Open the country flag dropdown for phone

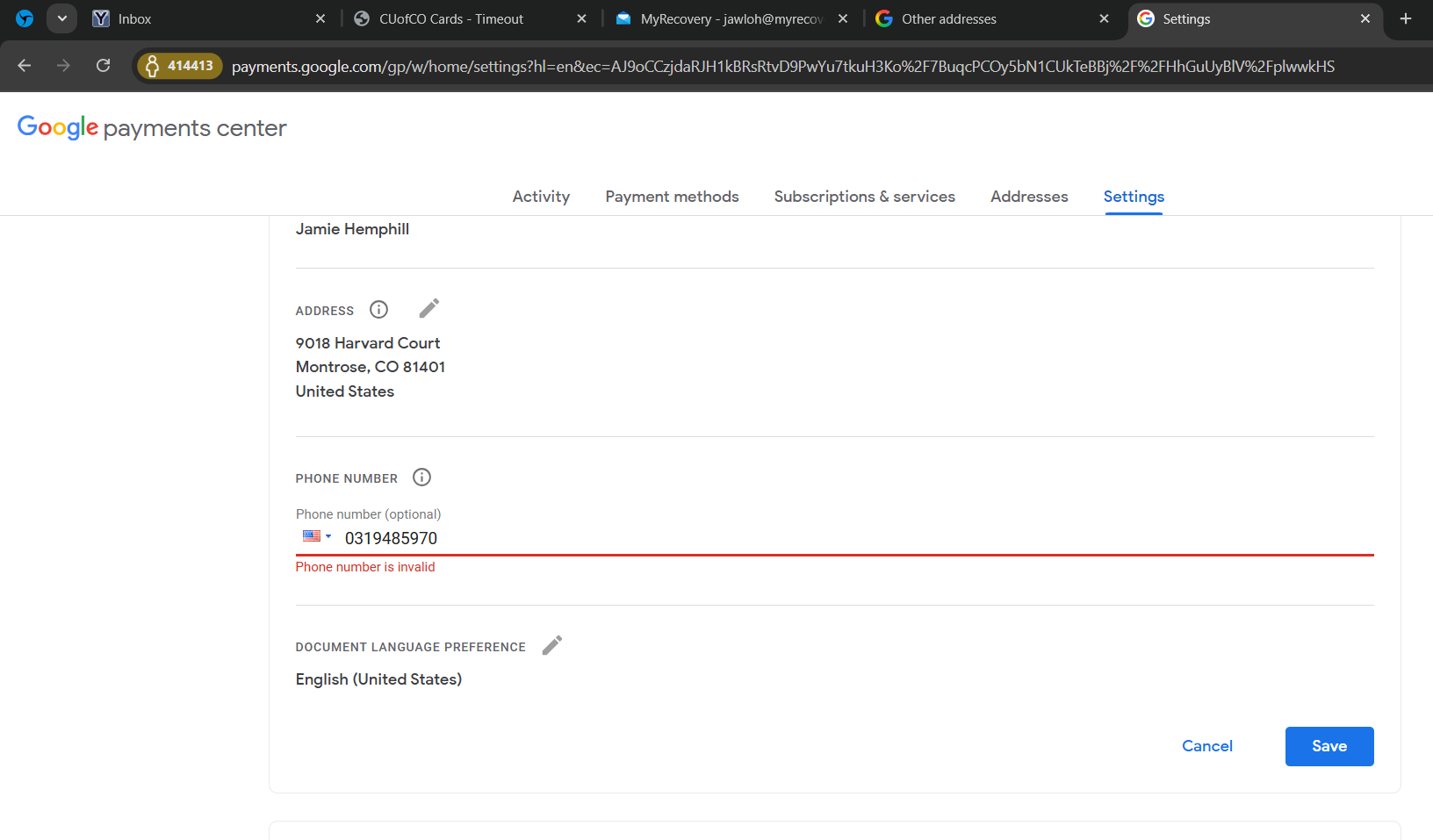(x=317, y=536)
